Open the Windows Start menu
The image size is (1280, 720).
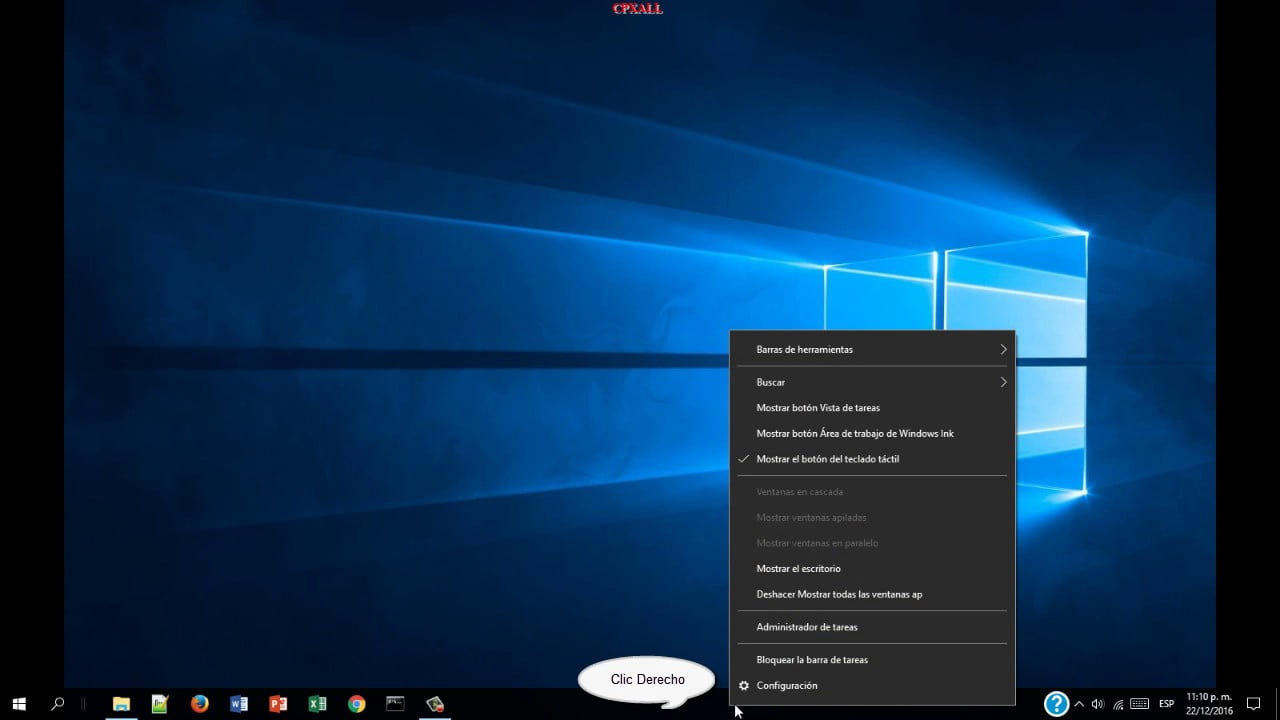19,704
